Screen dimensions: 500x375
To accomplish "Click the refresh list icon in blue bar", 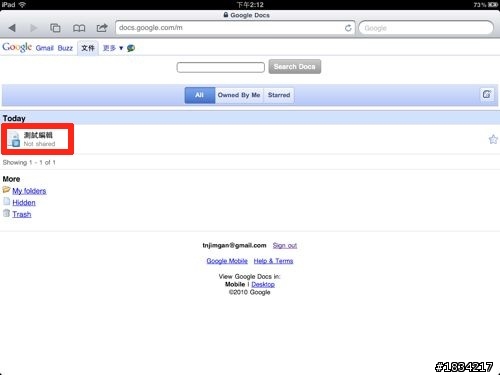I will [x=487, y=95].
